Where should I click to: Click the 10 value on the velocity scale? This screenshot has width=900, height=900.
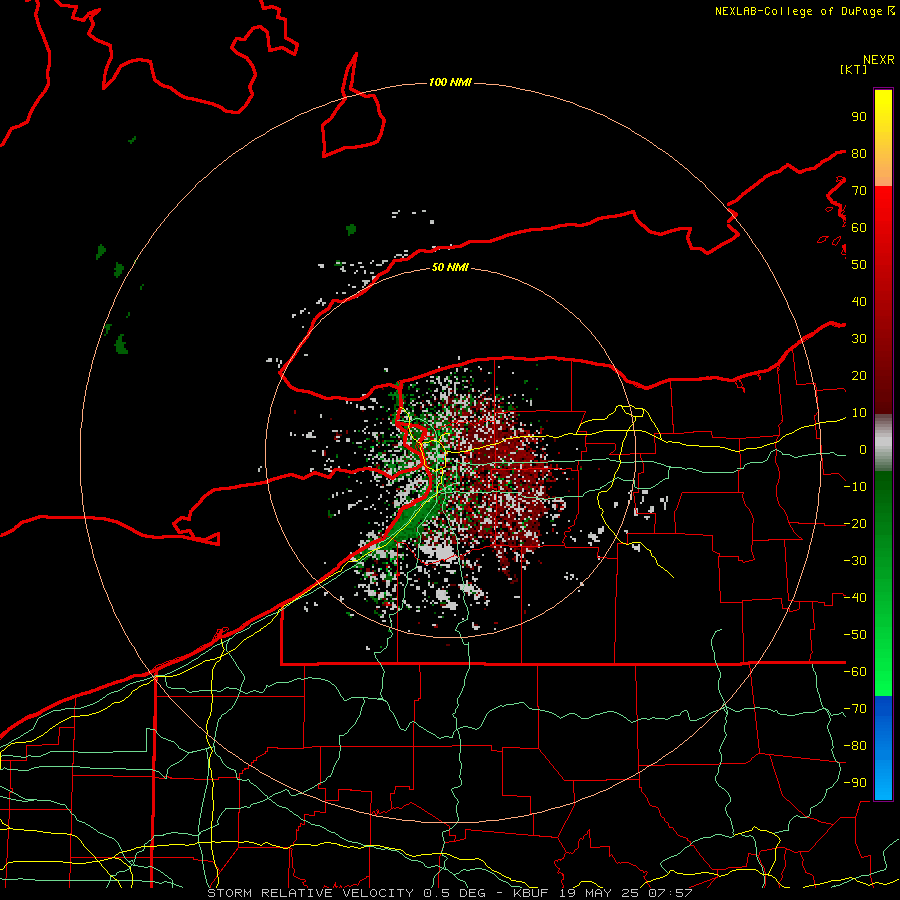pos(859,413)
